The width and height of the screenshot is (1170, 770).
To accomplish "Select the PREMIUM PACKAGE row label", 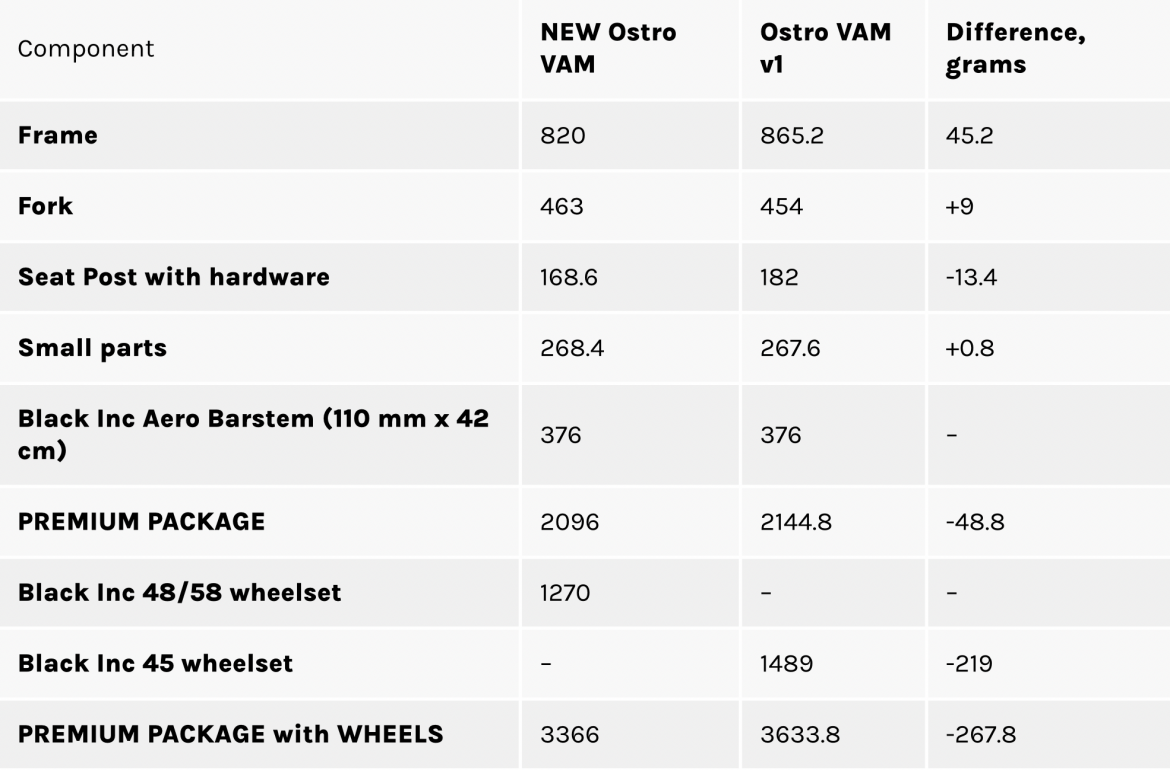I will pos(142,522).
